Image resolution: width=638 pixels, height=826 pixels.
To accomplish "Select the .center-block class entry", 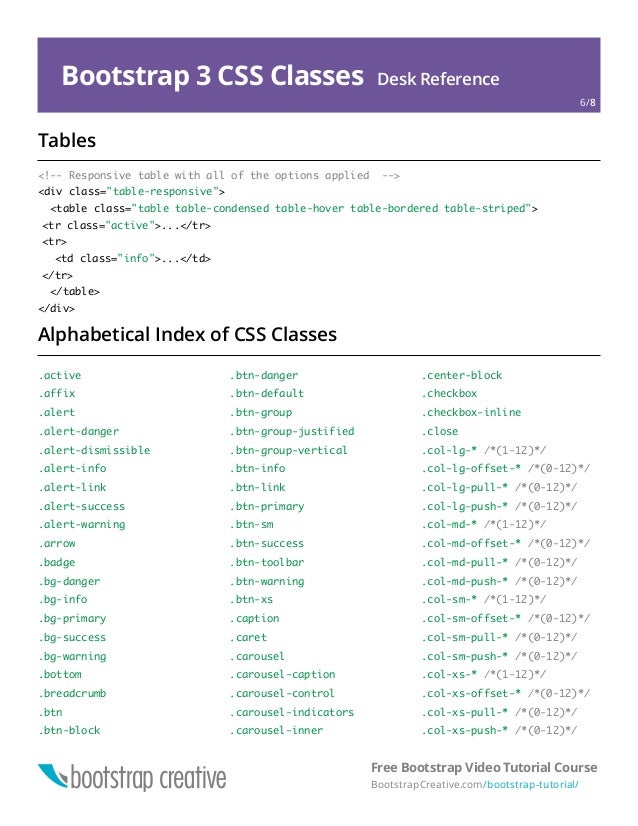I will coord(462,375).
